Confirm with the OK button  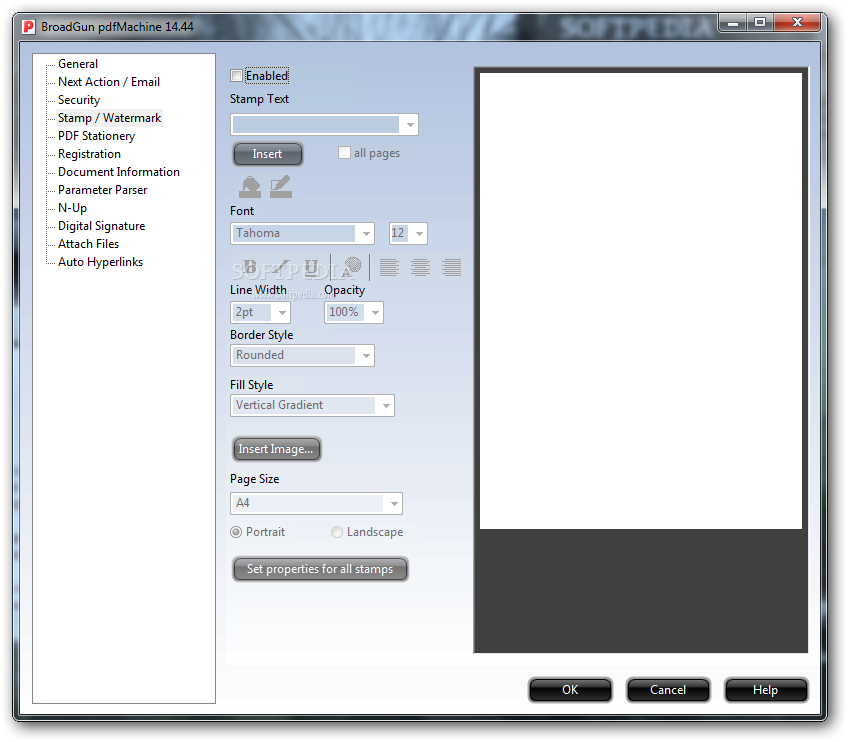pyautogui.click(x=570, y=690)
